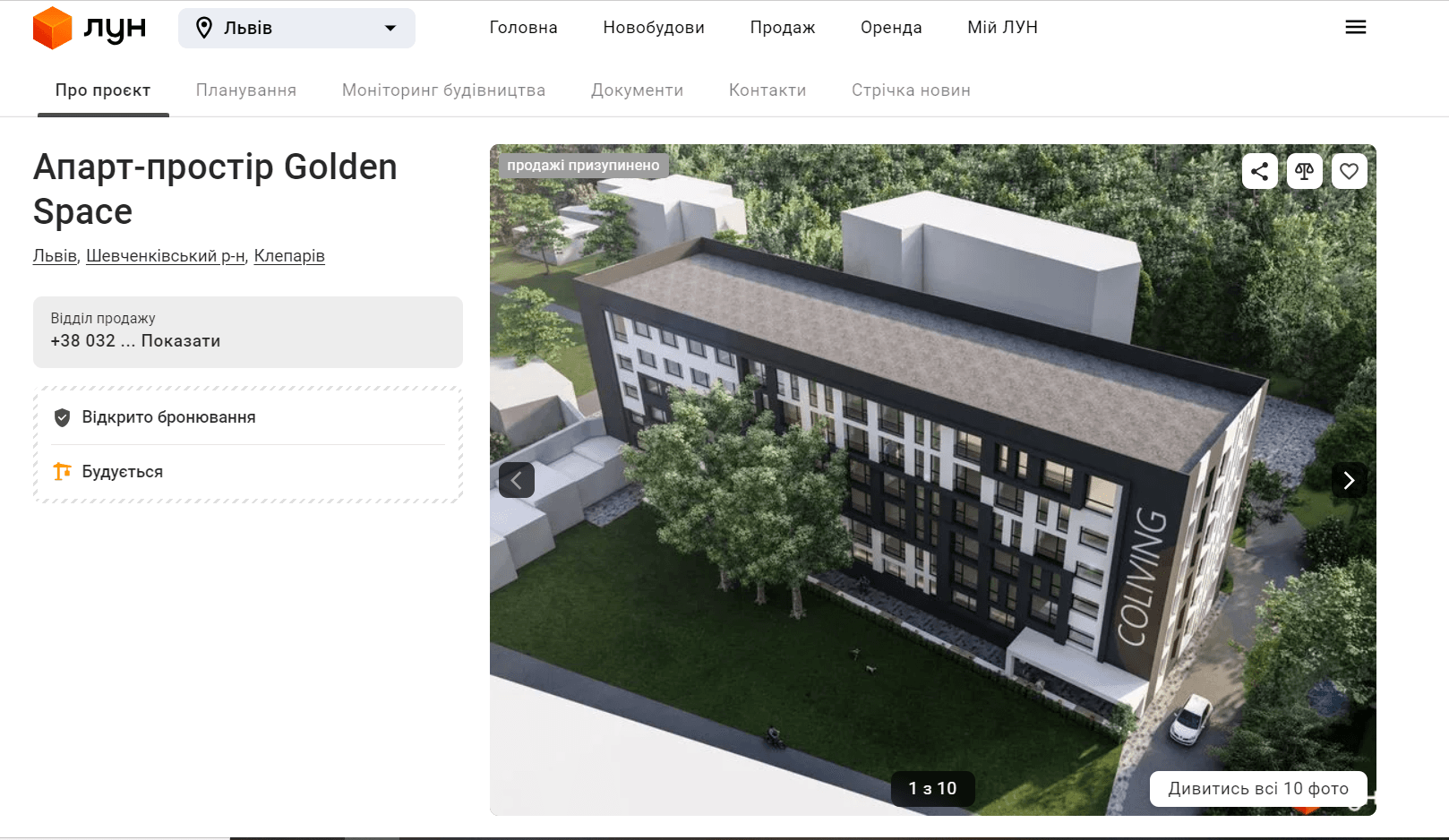
Task: Go to previous photo arrow
Action: click(517, 481)
